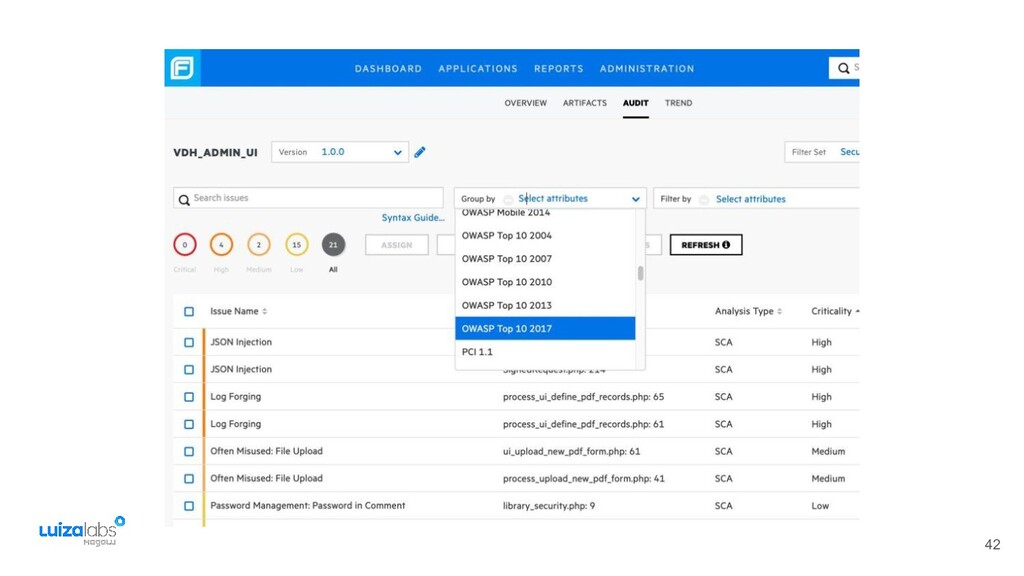Open the REPORTS menu
This screenshot has width=1024, height=576.
click(558, 69)
